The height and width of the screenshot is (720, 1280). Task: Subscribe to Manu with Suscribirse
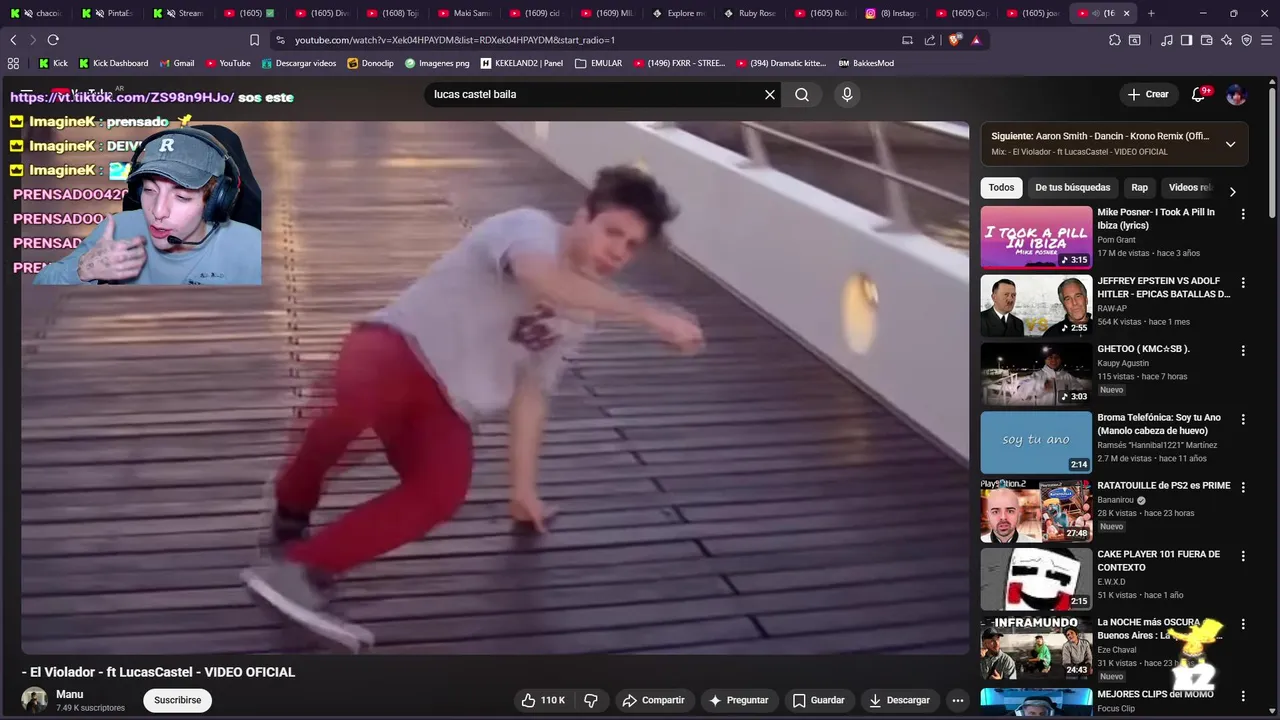[178, 700]
